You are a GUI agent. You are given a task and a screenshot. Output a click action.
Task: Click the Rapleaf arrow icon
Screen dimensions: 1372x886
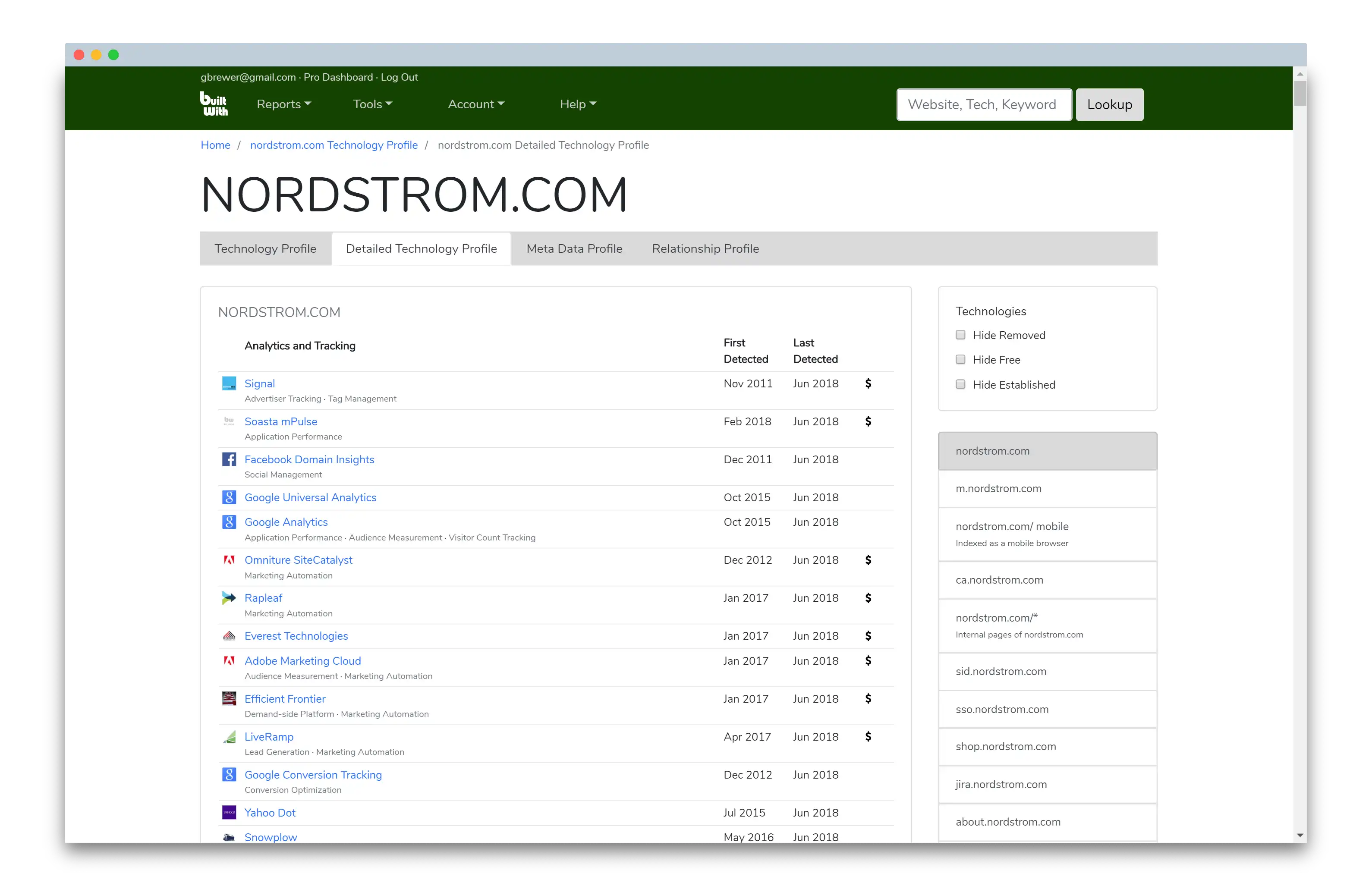tap(229, 598)
